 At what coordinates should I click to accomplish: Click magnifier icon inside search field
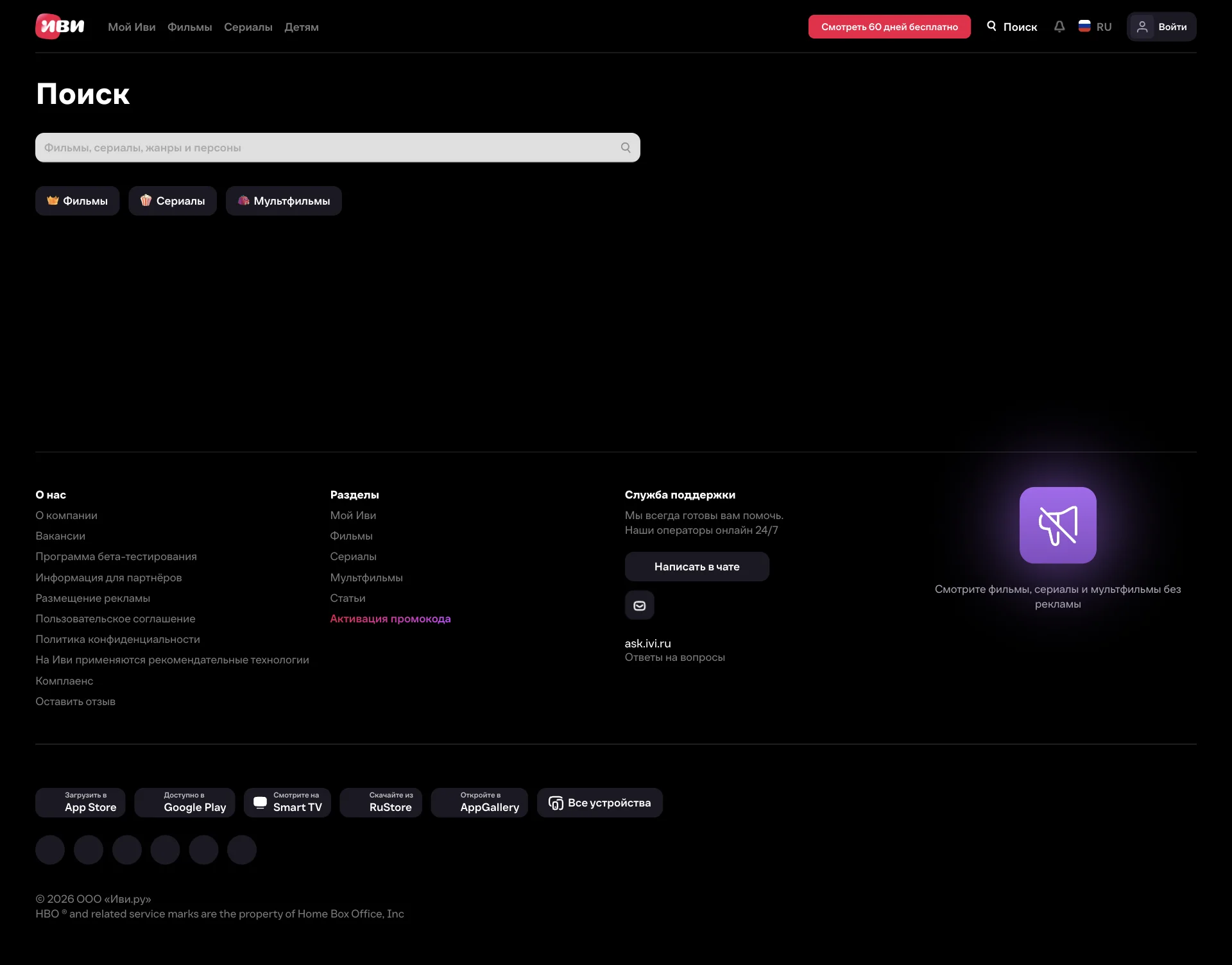626,148
